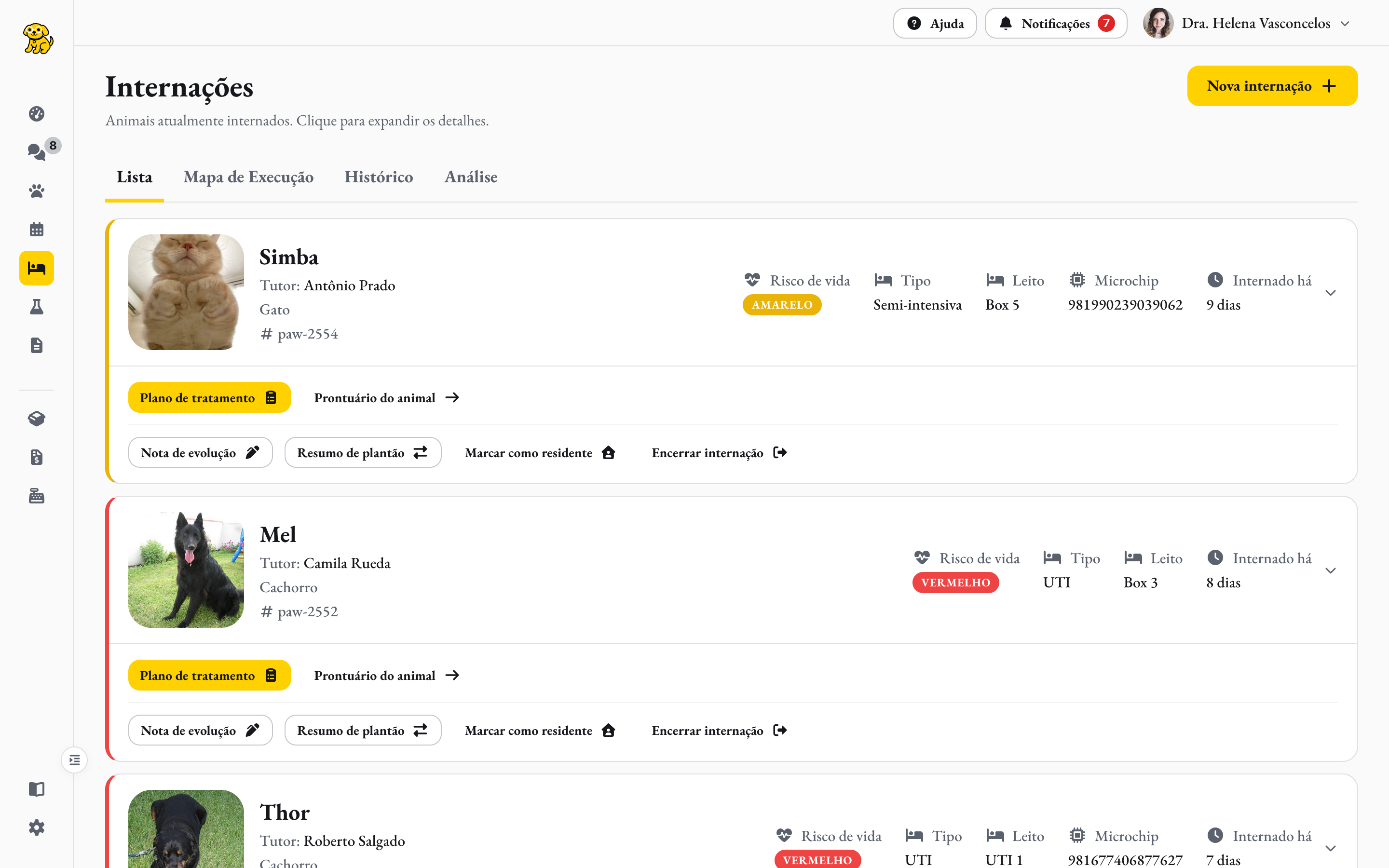Click Simba's ID paw-2554
1389x868 pixels.
tap(308, 334)
